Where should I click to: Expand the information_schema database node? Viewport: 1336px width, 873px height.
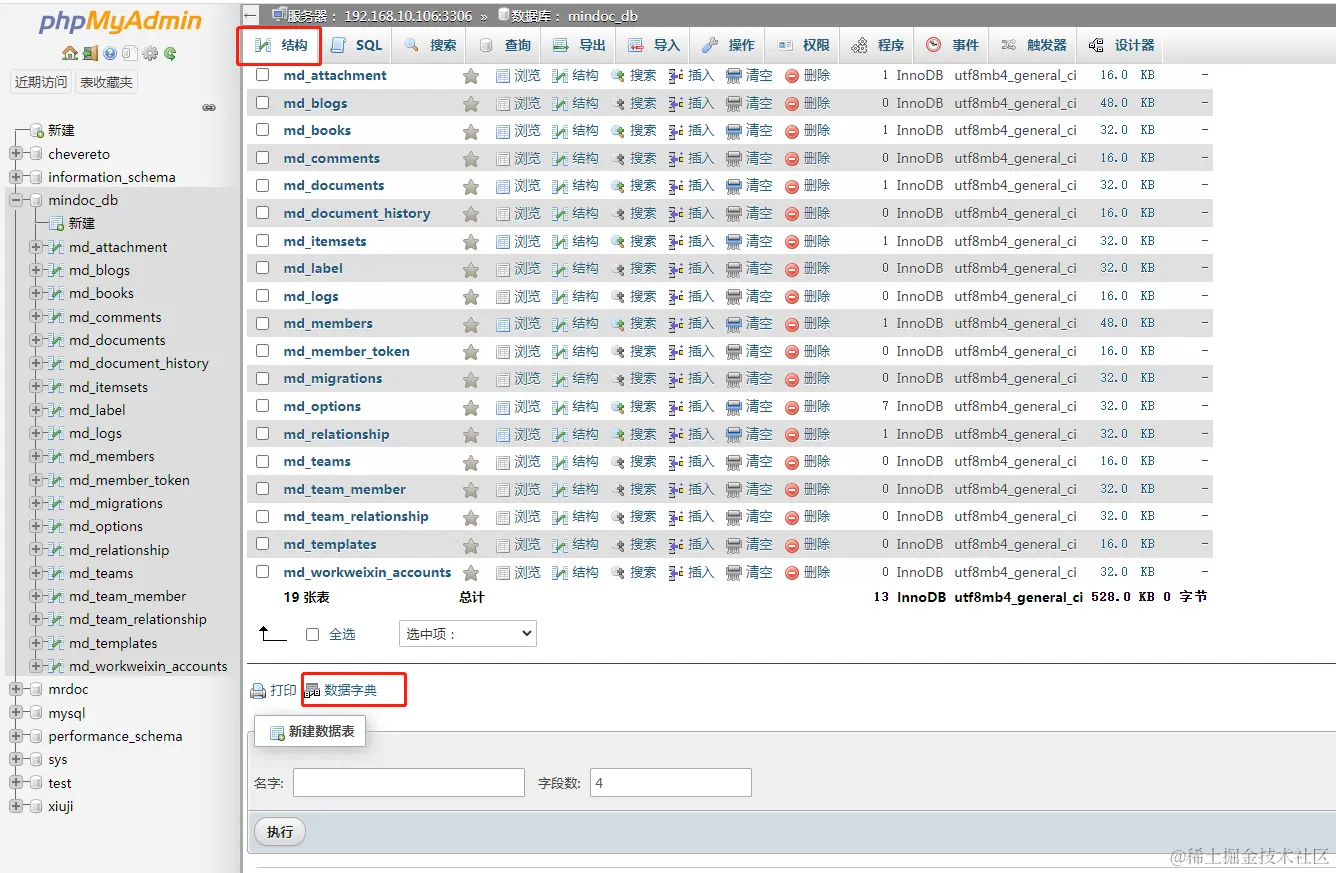click(15, 177)
